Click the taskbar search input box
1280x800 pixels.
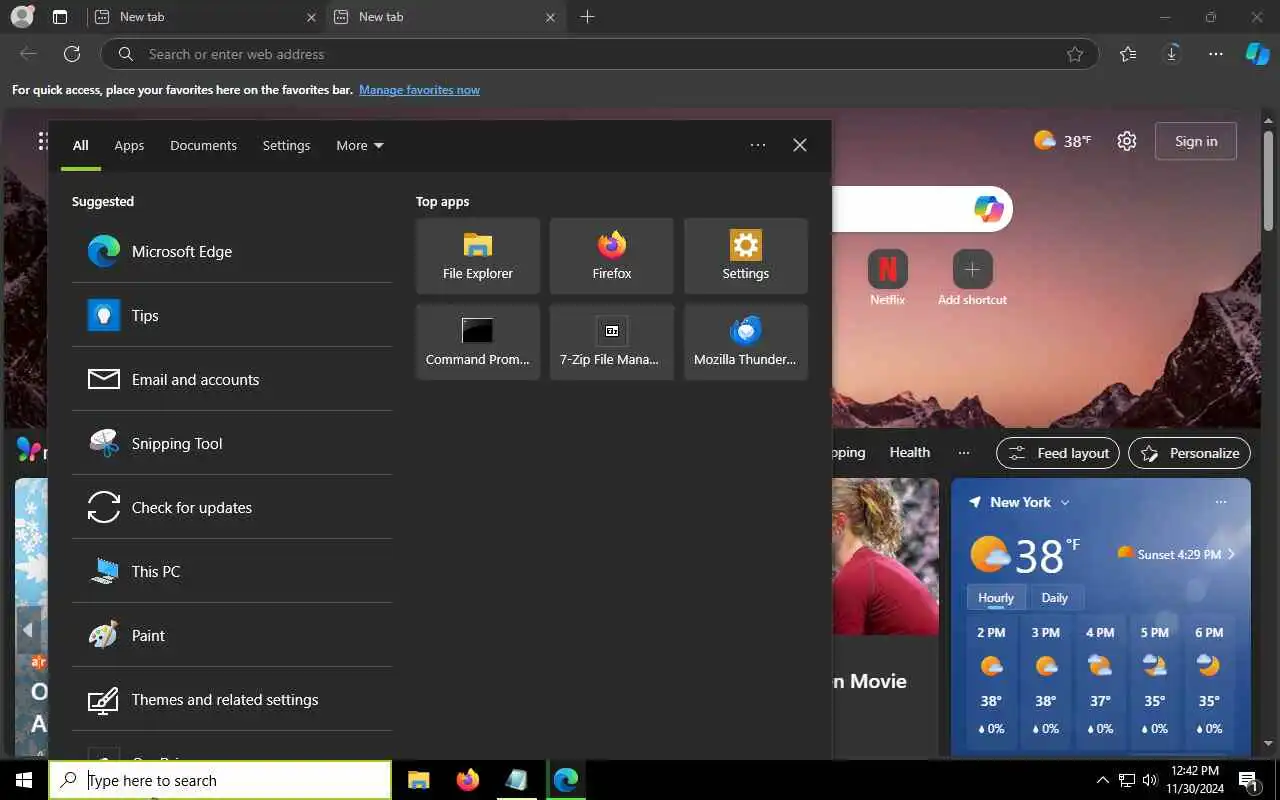click(x=220, y=780)
